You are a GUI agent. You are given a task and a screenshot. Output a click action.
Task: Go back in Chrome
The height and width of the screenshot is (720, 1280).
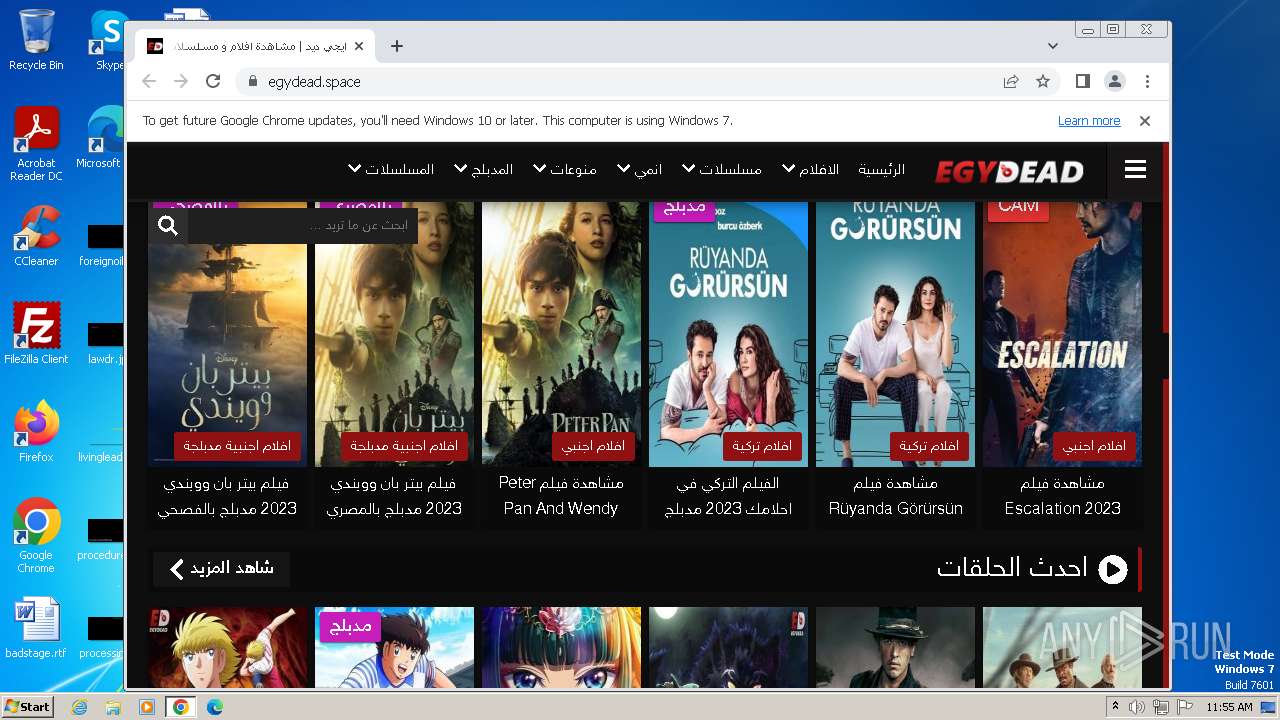(x=149, y=82)
